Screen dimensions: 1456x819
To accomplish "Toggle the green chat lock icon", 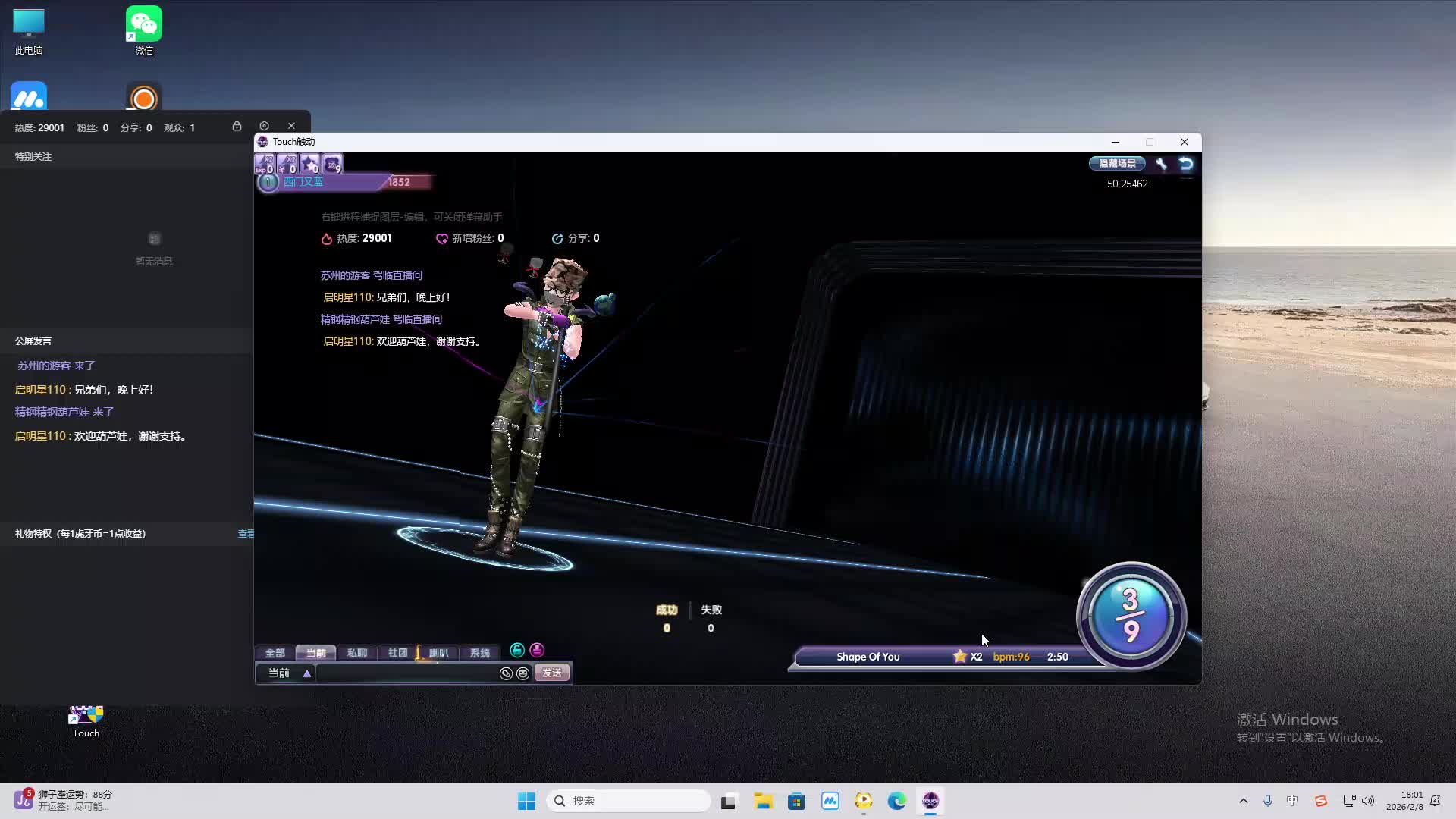I will coord(517,651).
